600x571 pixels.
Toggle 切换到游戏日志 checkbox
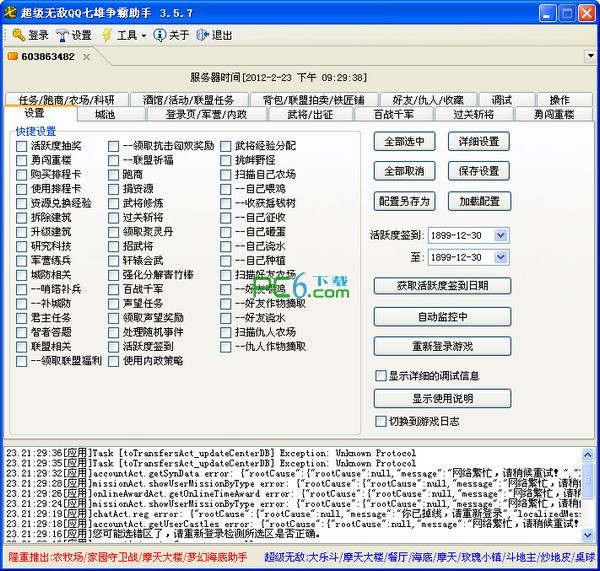point(381,421)
